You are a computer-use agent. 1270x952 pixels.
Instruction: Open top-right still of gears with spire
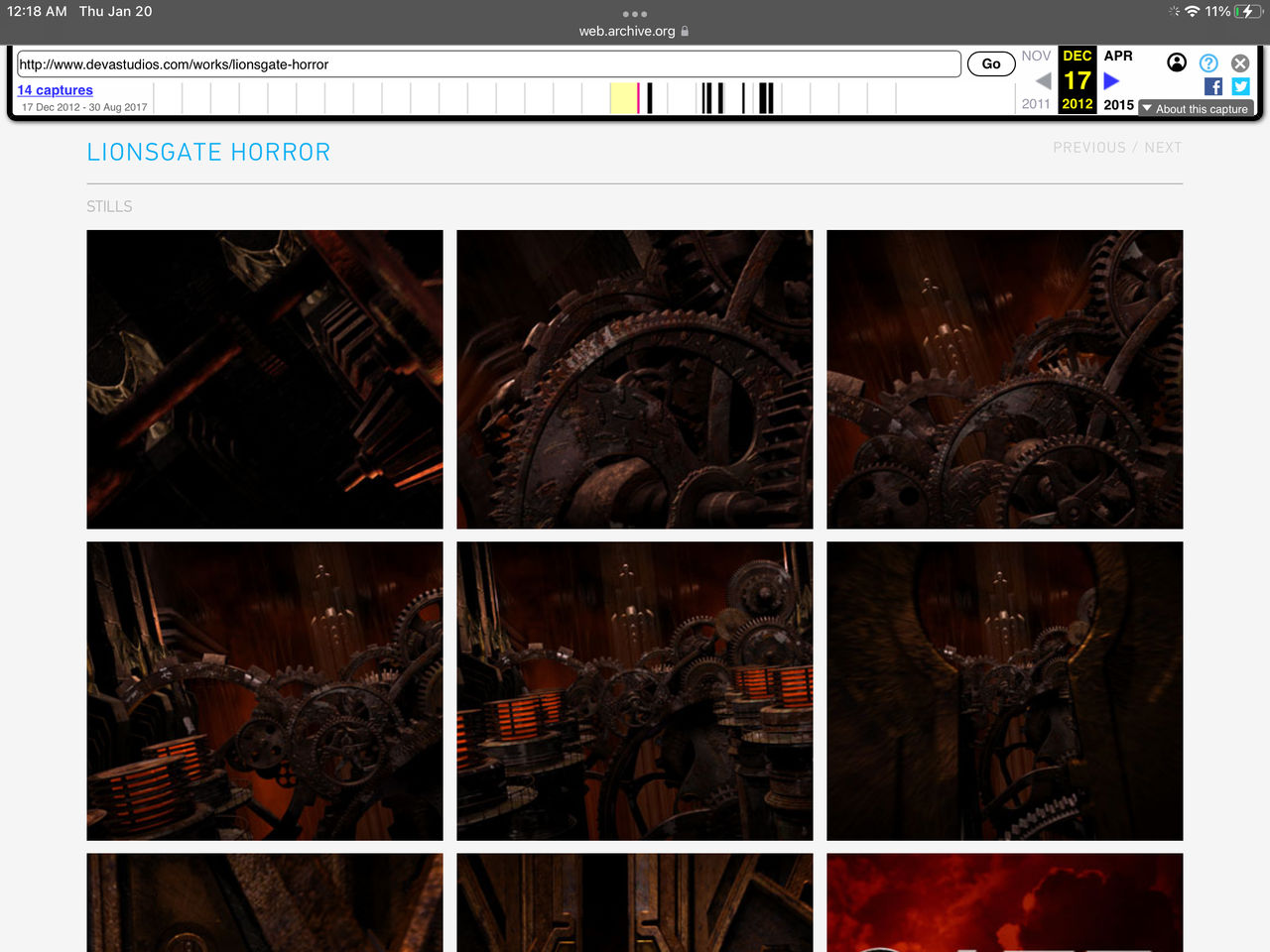[x=1005, y=380]
